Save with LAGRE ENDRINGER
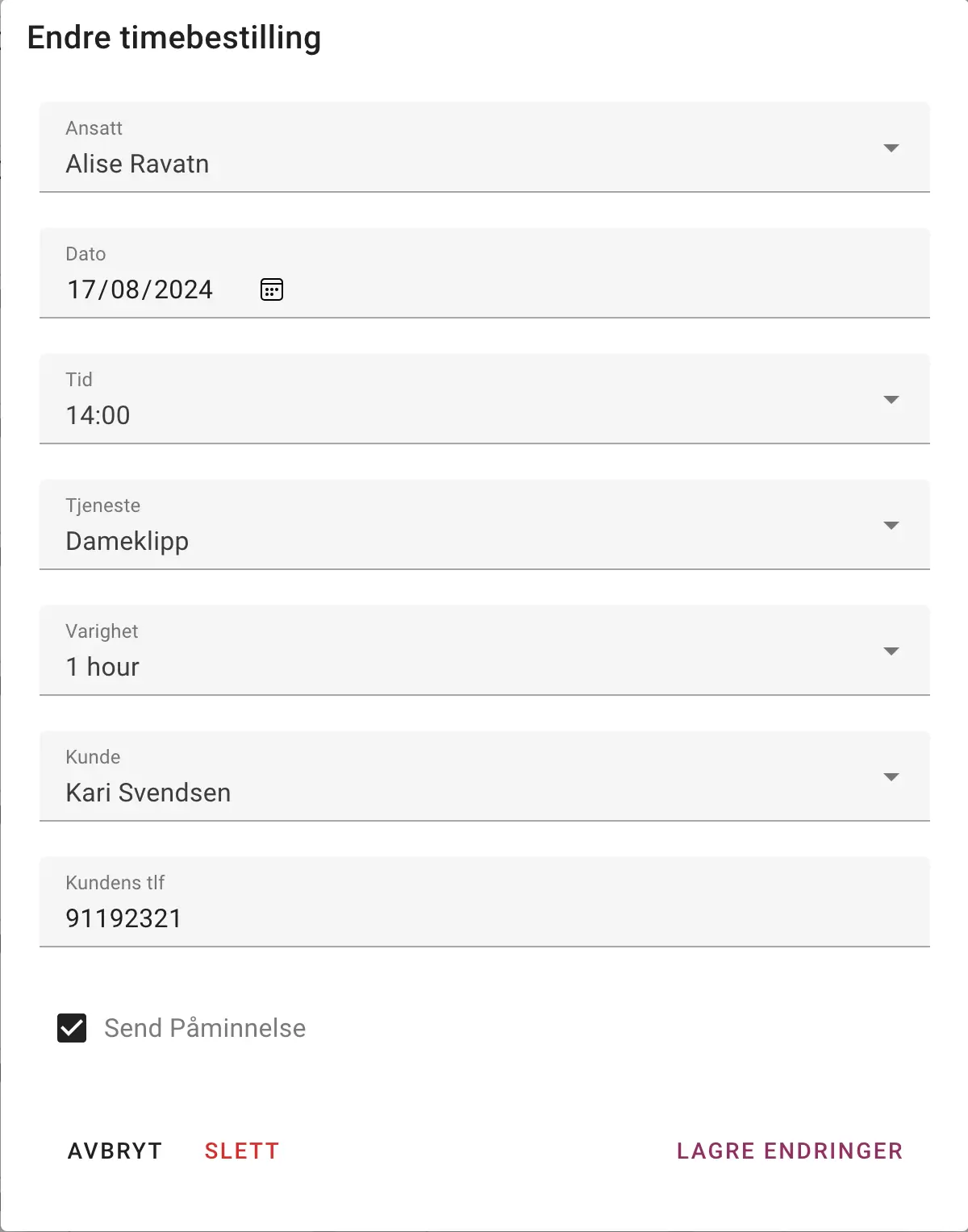The height and width of the screenshot is (1232, 968). (x=789, y=1151)
